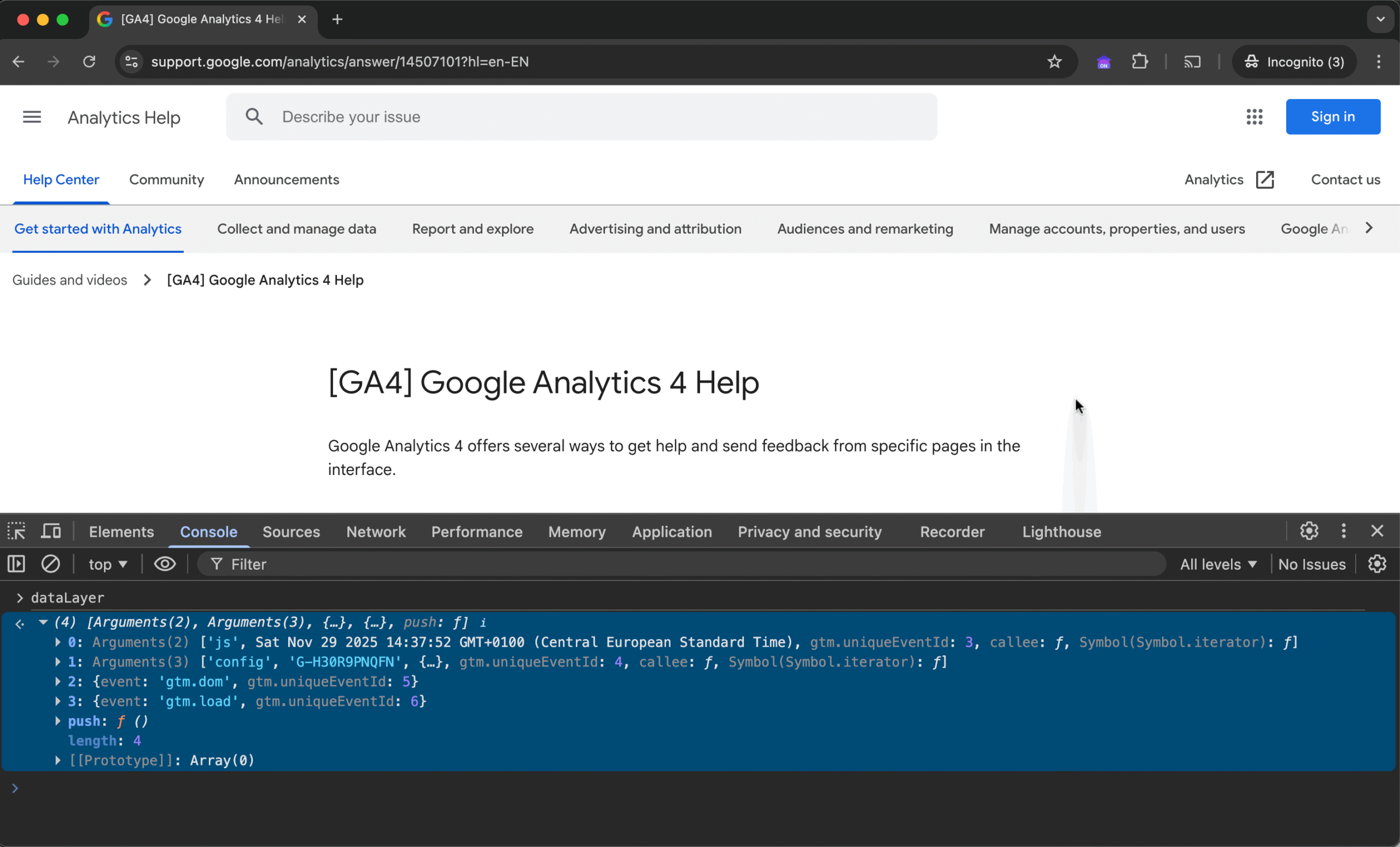This screenshot has width=1400, height=847.
Task: Clear console with the ban icon
Action: (50, 564)
